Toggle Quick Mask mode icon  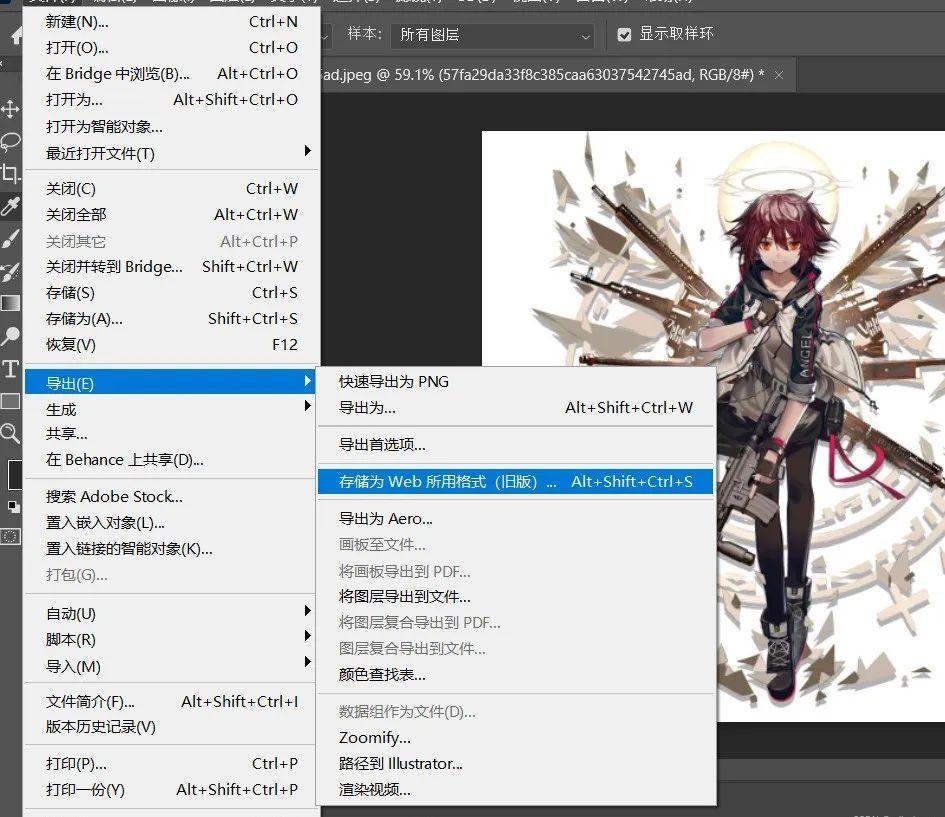tap(10, 536)
